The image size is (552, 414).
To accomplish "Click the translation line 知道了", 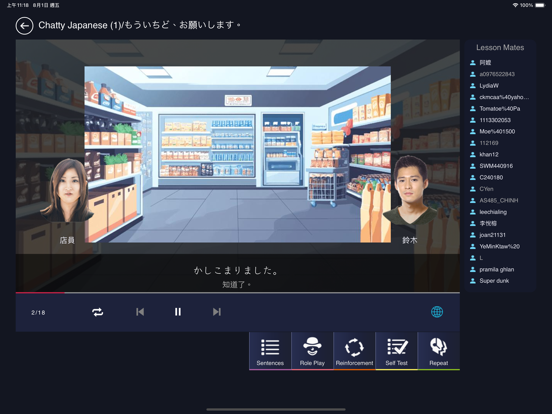I will [236, 284].
